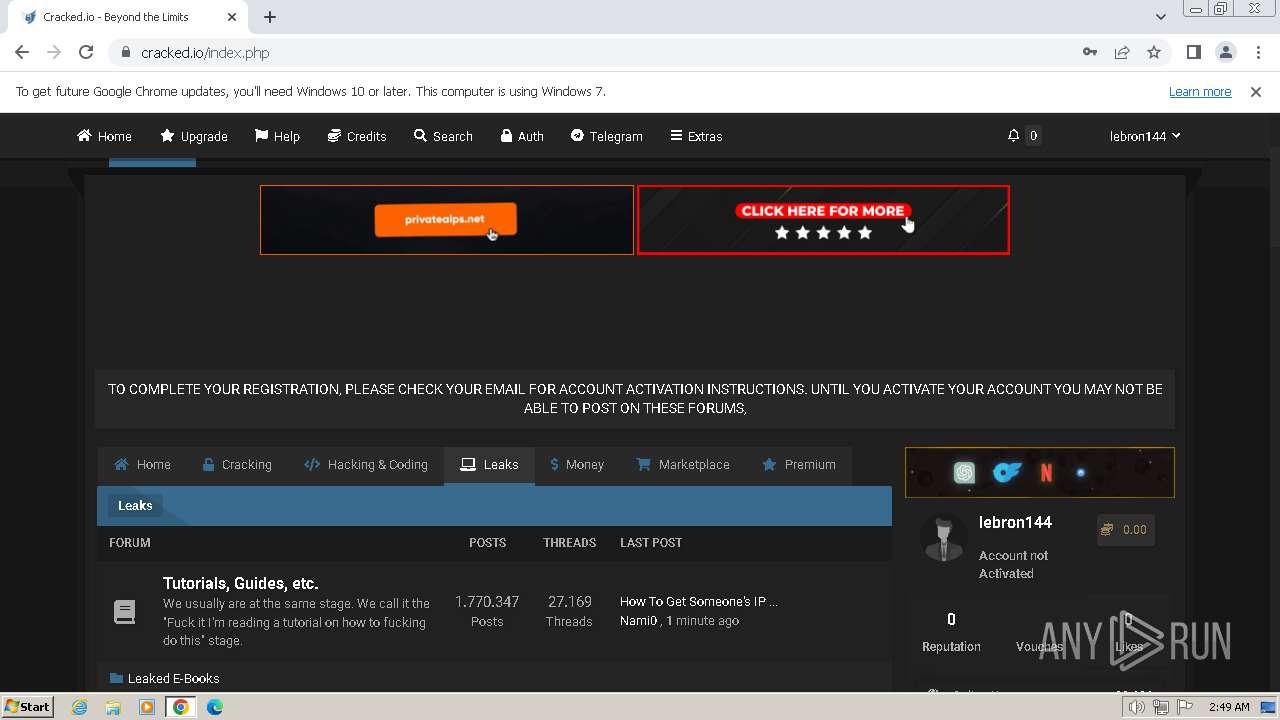Click the privatealps.net banner ad

pyautogui.click(x=447, y=220)
